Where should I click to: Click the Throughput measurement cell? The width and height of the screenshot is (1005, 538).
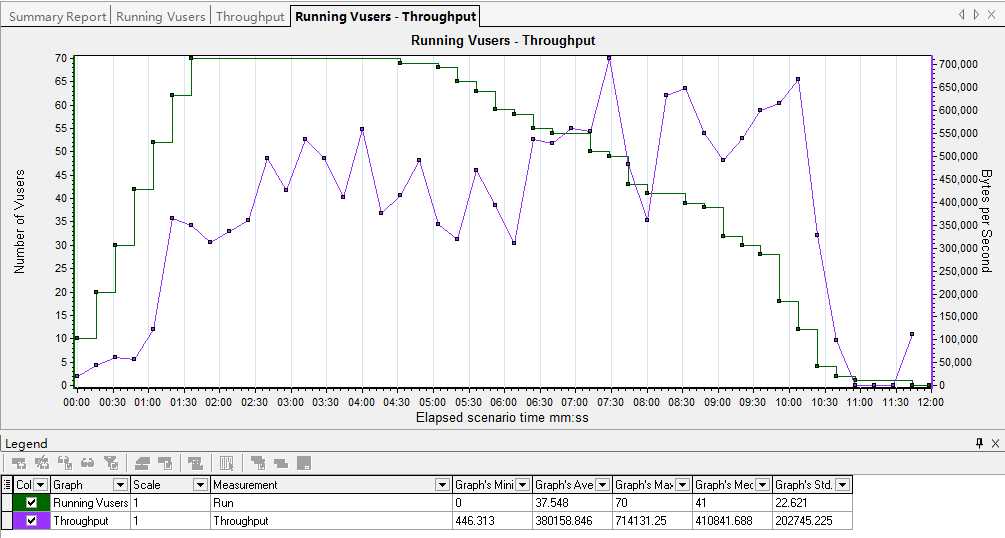click(x=331, y=521)
